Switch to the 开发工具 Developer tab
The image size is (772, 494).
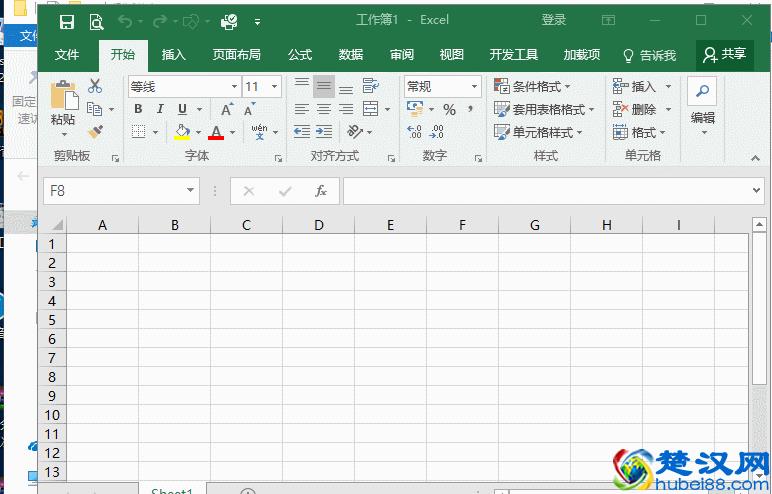(514, 55)
